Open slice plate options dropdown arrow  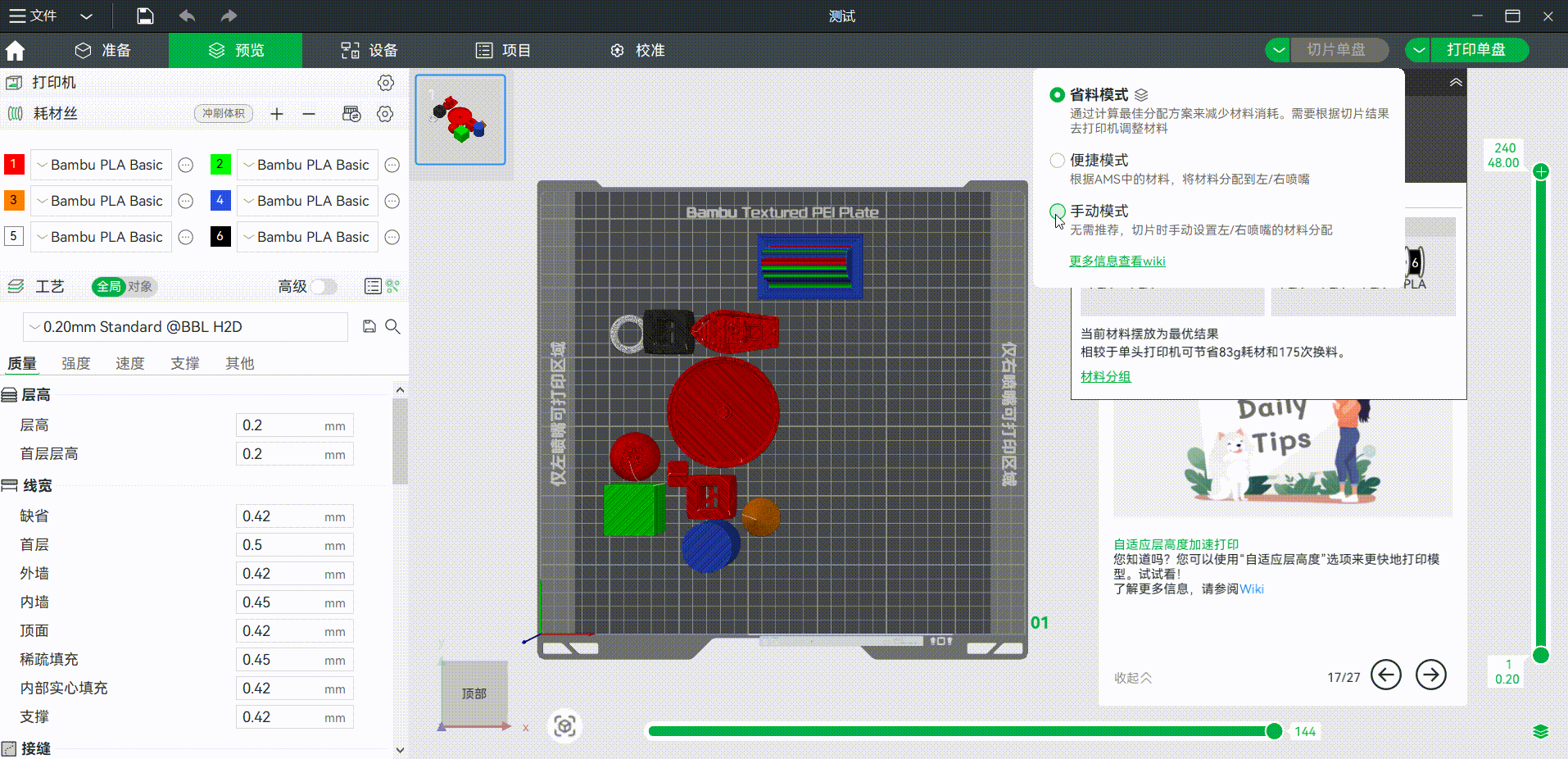[1277, 50]
